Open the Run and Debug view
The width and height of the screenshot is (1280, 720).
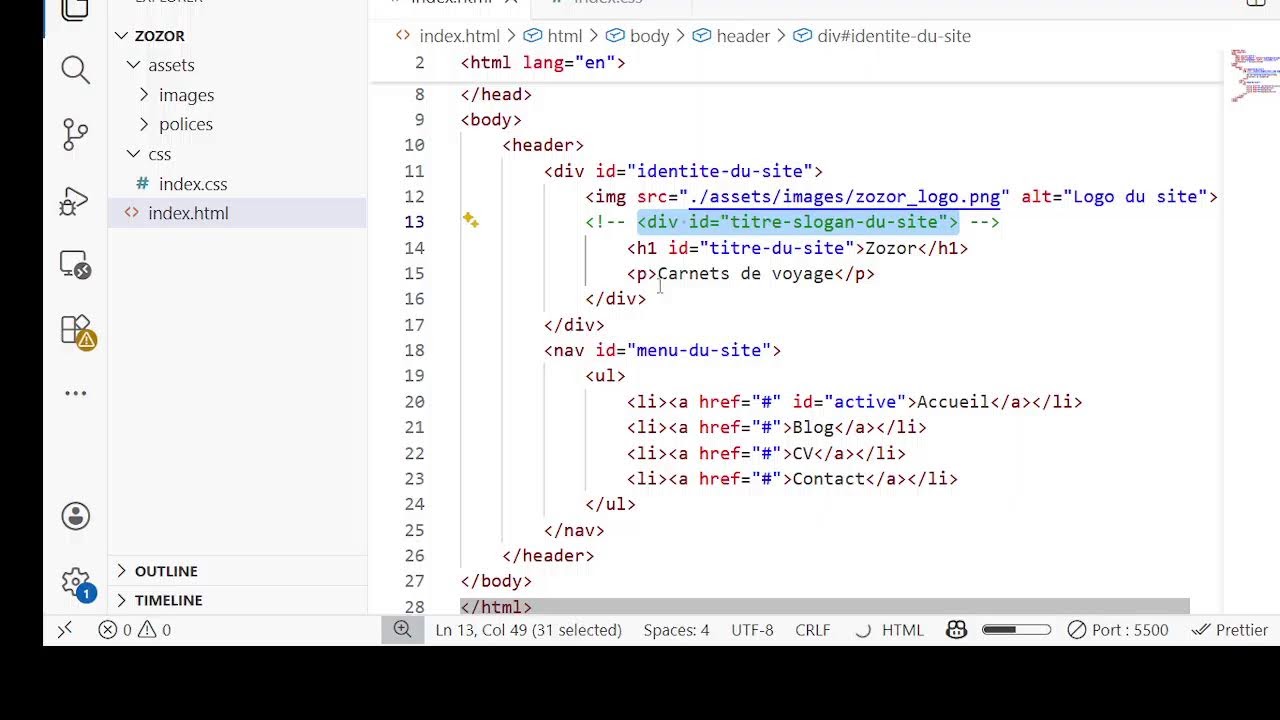75,200
